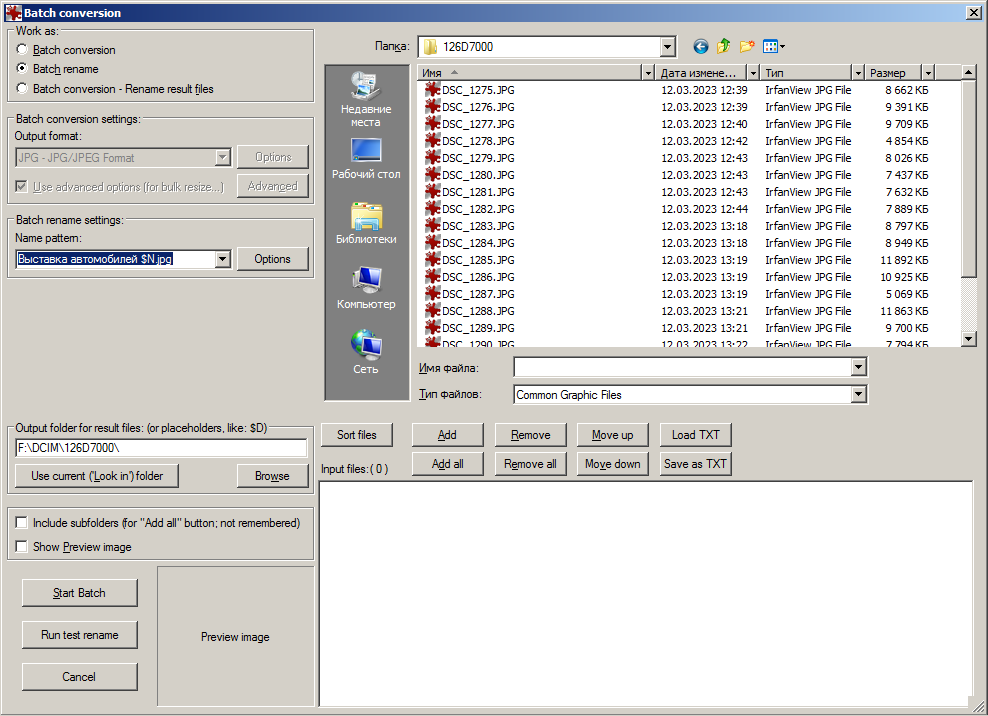The height and width of the screenshot is (716, 988).
Task: Select the Batch conversion radio option
Action: (22, 49)
